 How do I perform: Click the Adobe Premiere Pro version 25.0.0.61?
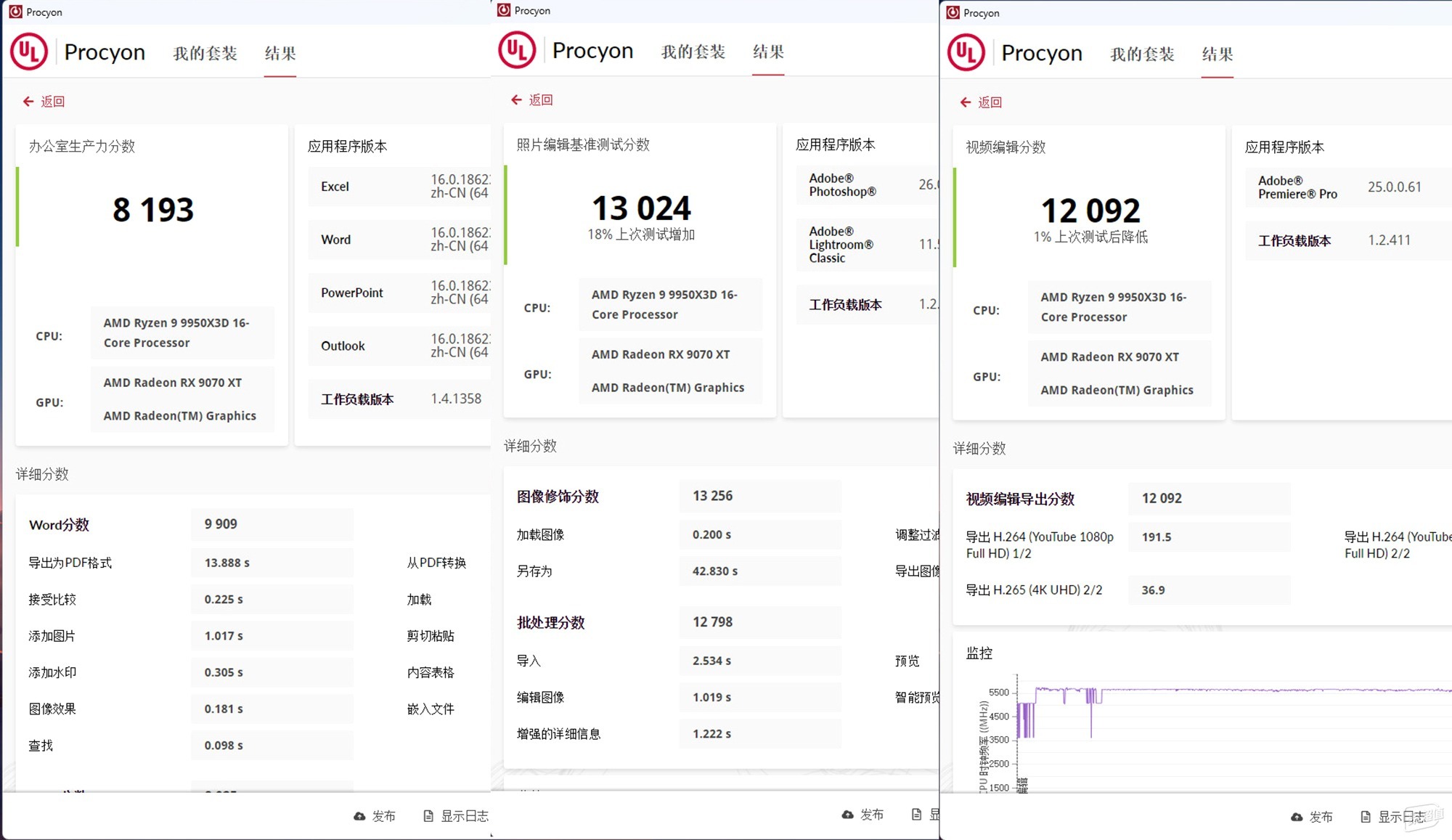[x=1395, y=187]
